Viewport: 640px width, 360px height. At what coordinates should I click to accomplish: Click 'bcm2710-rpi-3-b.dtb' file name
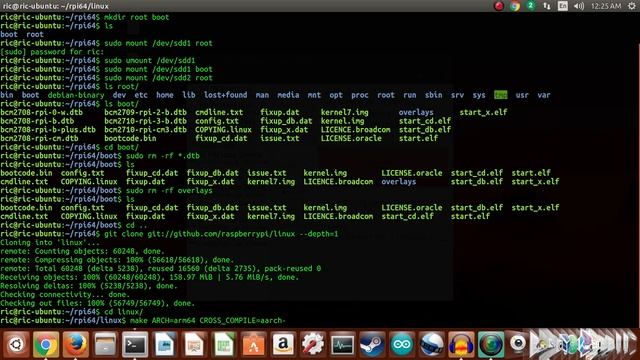click(145, 121)
